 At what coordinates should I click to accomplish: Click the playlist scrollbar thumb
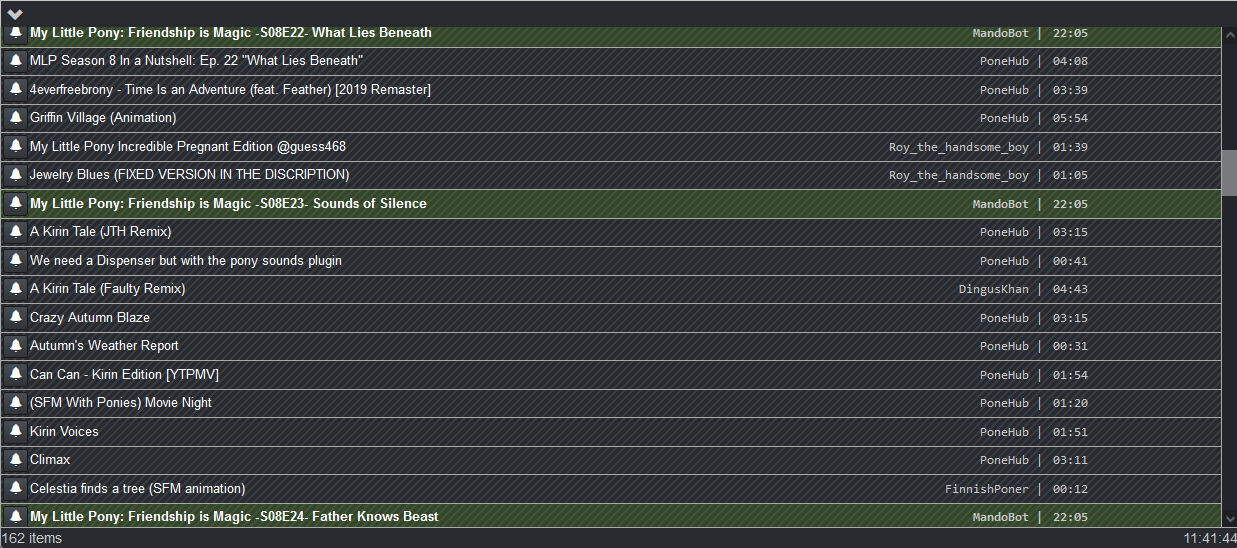click(1229, 172)
